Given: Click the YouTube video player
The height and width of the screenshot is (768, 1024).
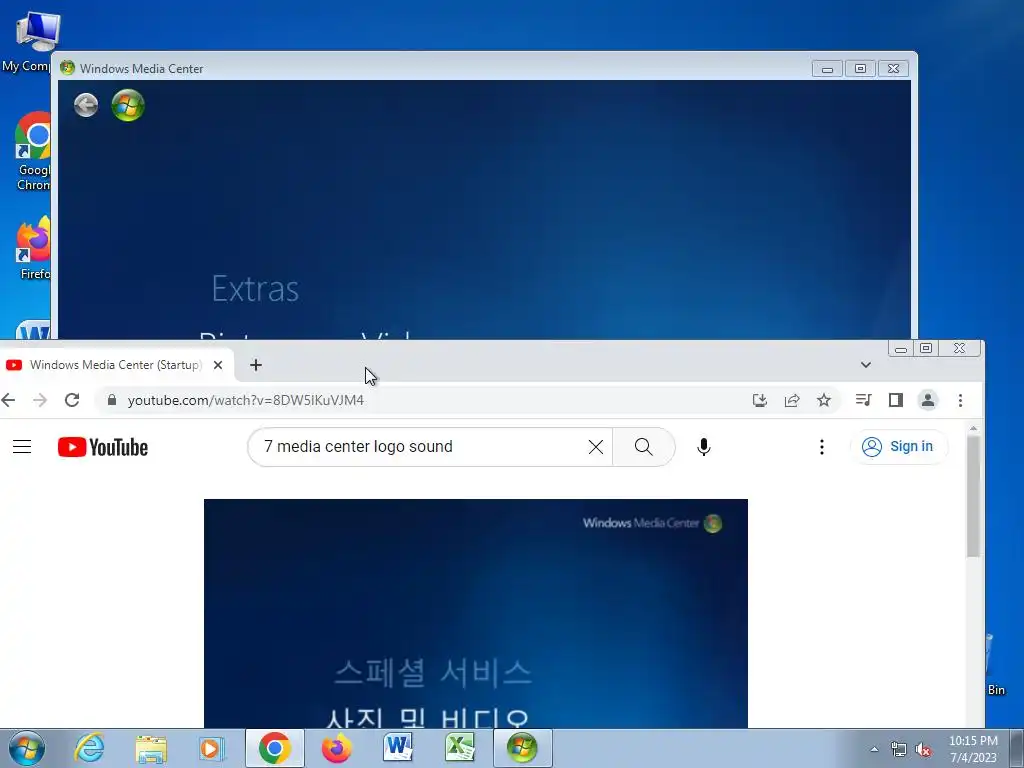Looking at the screenshot, I should click(475, 613).
